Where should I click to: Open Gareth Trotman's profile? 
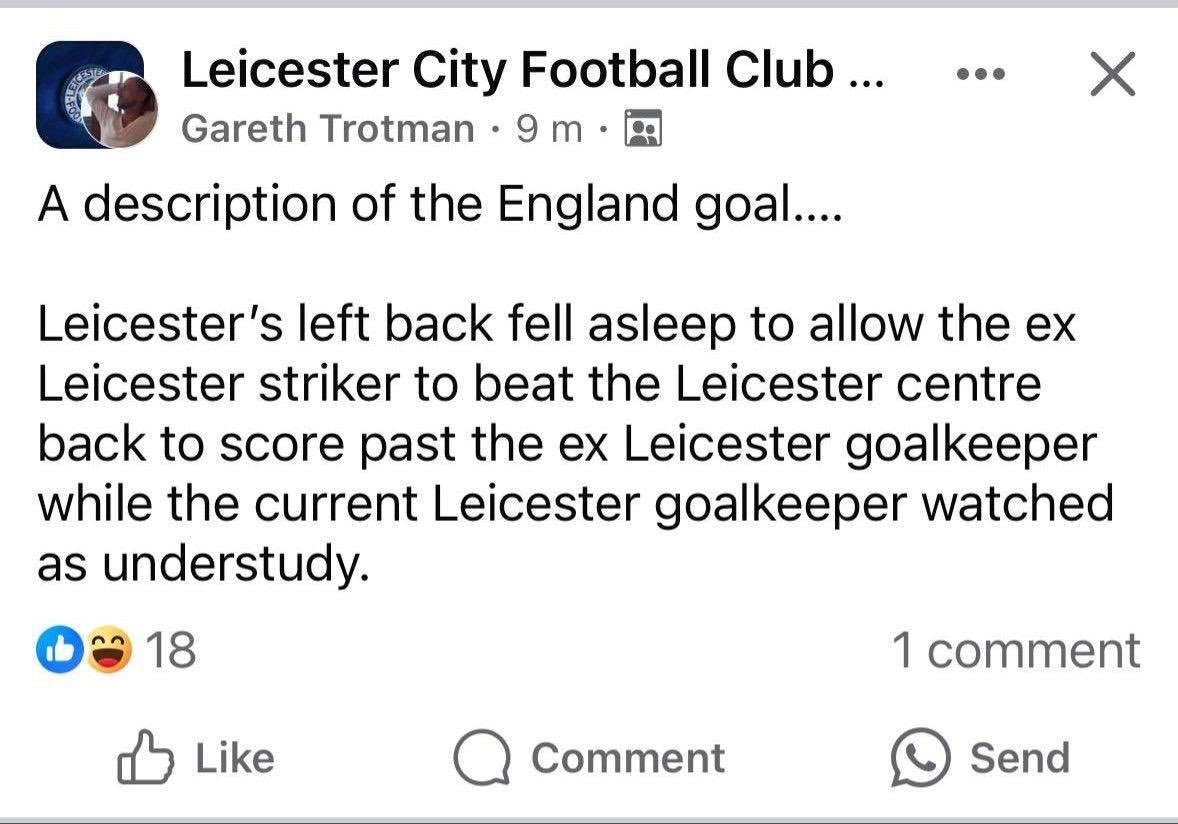(328, 128)
